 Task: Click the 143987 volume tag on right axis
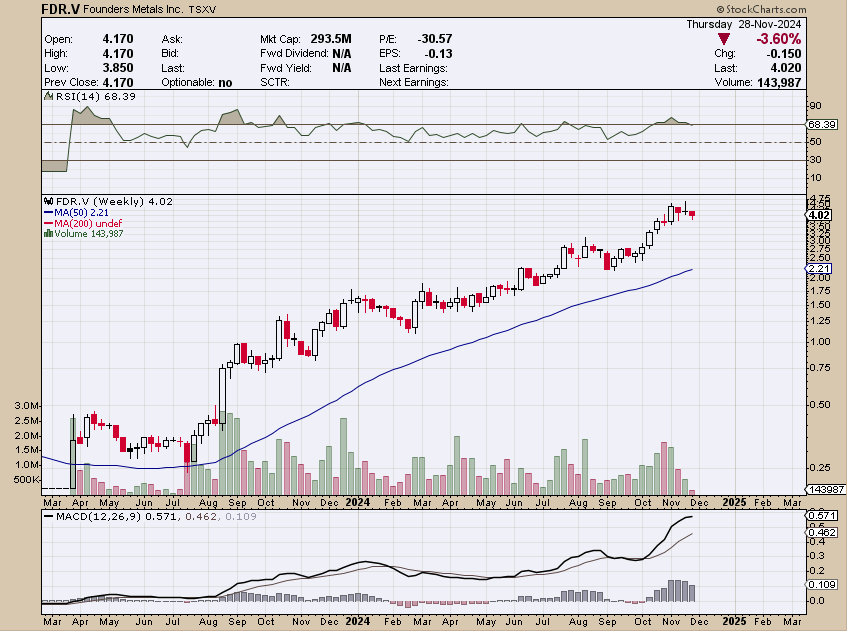pos(826,489)
